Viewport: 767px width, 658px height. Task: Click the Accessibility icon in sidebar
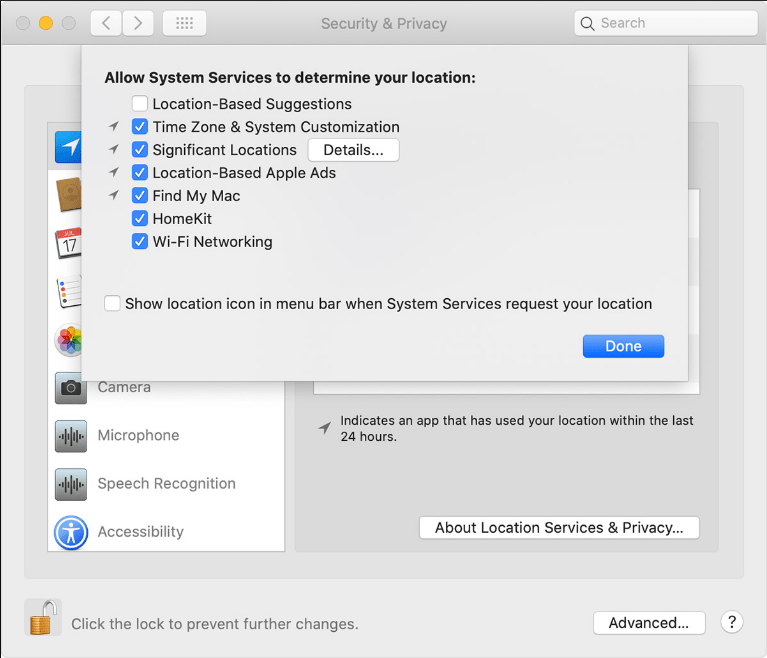(71, 532)
